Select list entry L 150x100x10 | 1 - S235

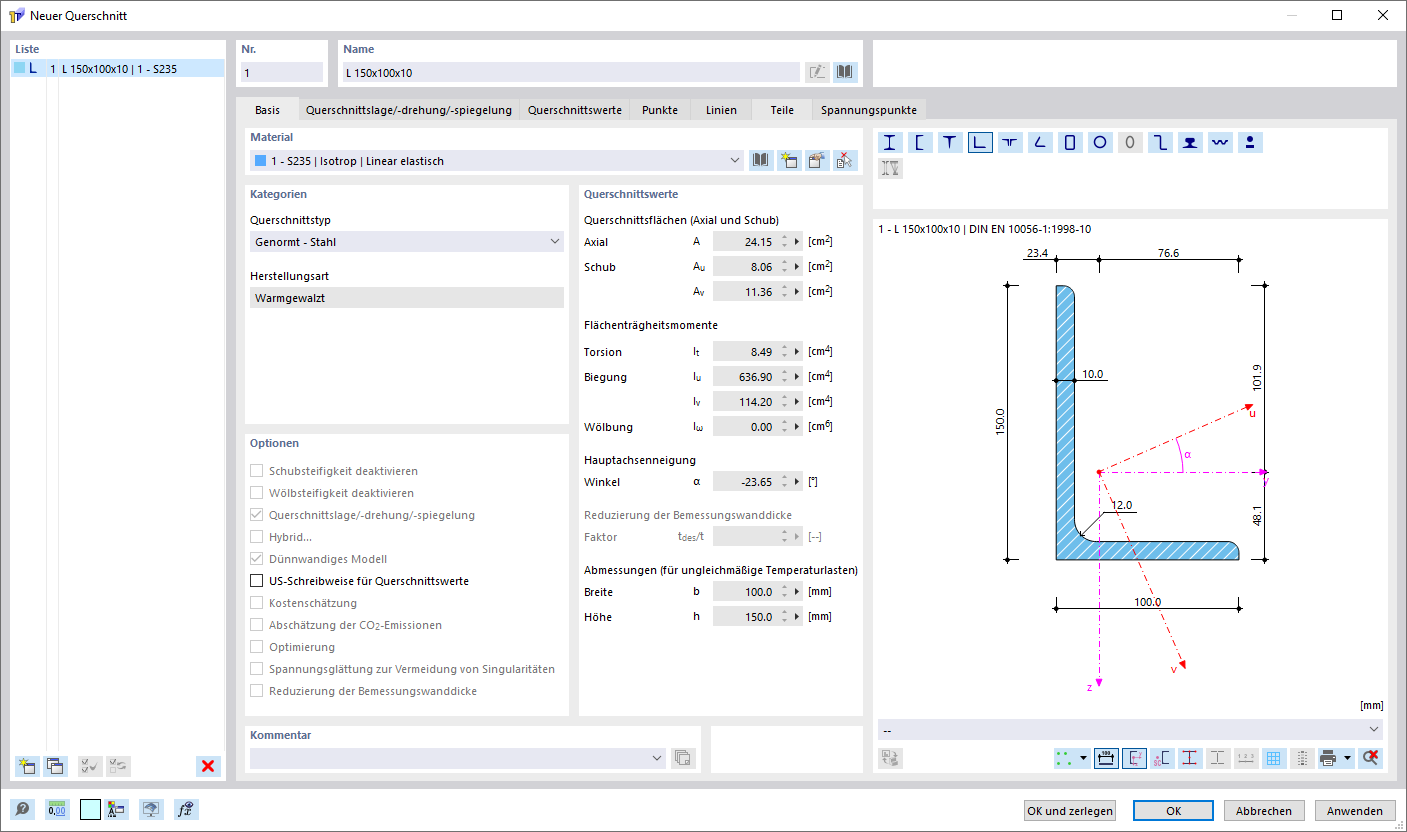point(118,68)
